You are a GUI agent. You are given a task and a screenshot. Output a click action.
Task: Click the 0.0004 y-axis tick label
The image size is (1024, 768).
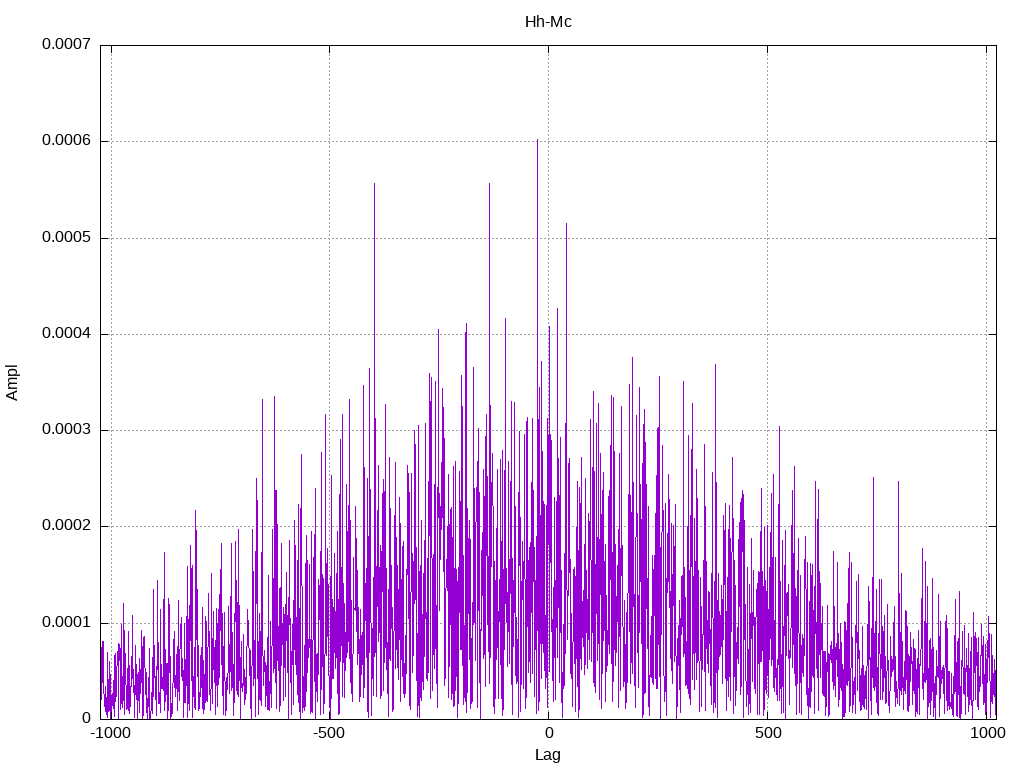[x=66, y=333]
